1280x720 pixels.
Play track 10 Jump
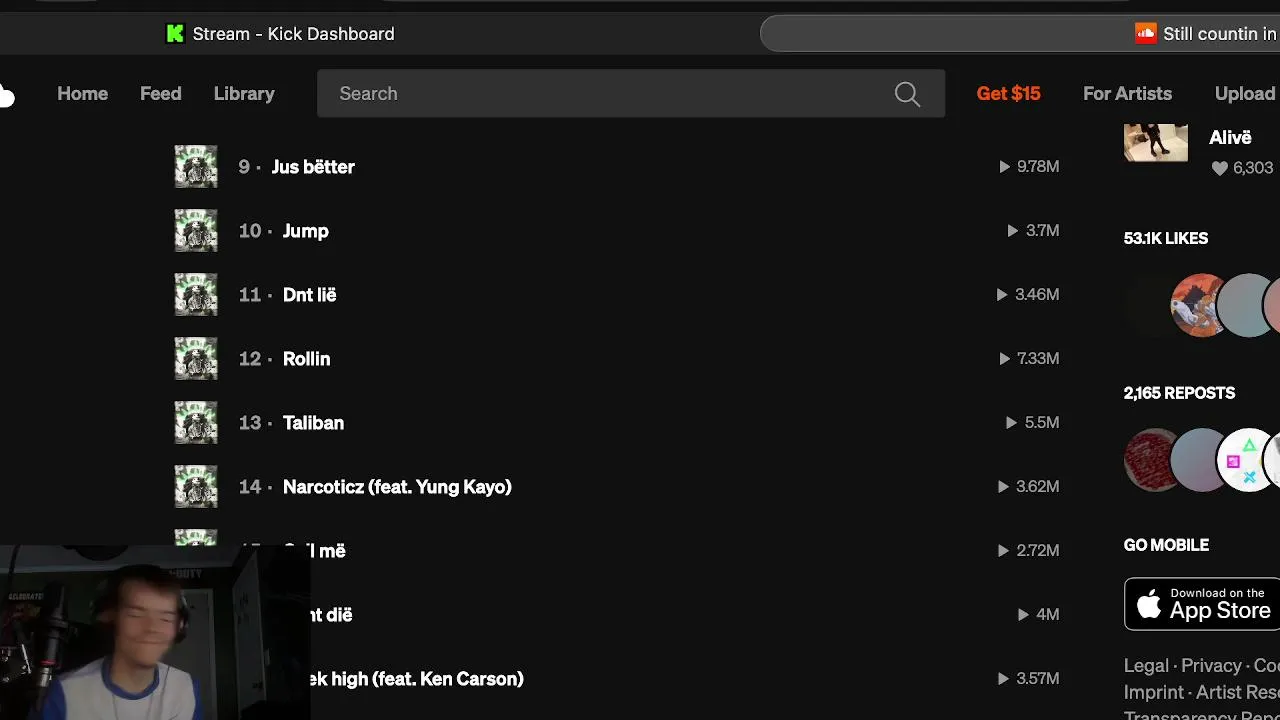tap(305, 231)
